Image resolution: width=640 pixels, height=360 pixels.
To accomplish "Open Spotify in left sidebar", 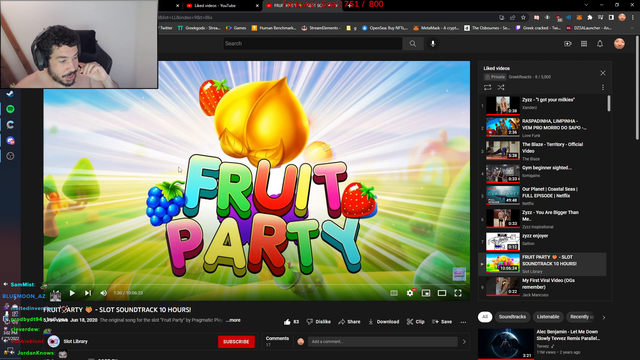I will (10, 109).
